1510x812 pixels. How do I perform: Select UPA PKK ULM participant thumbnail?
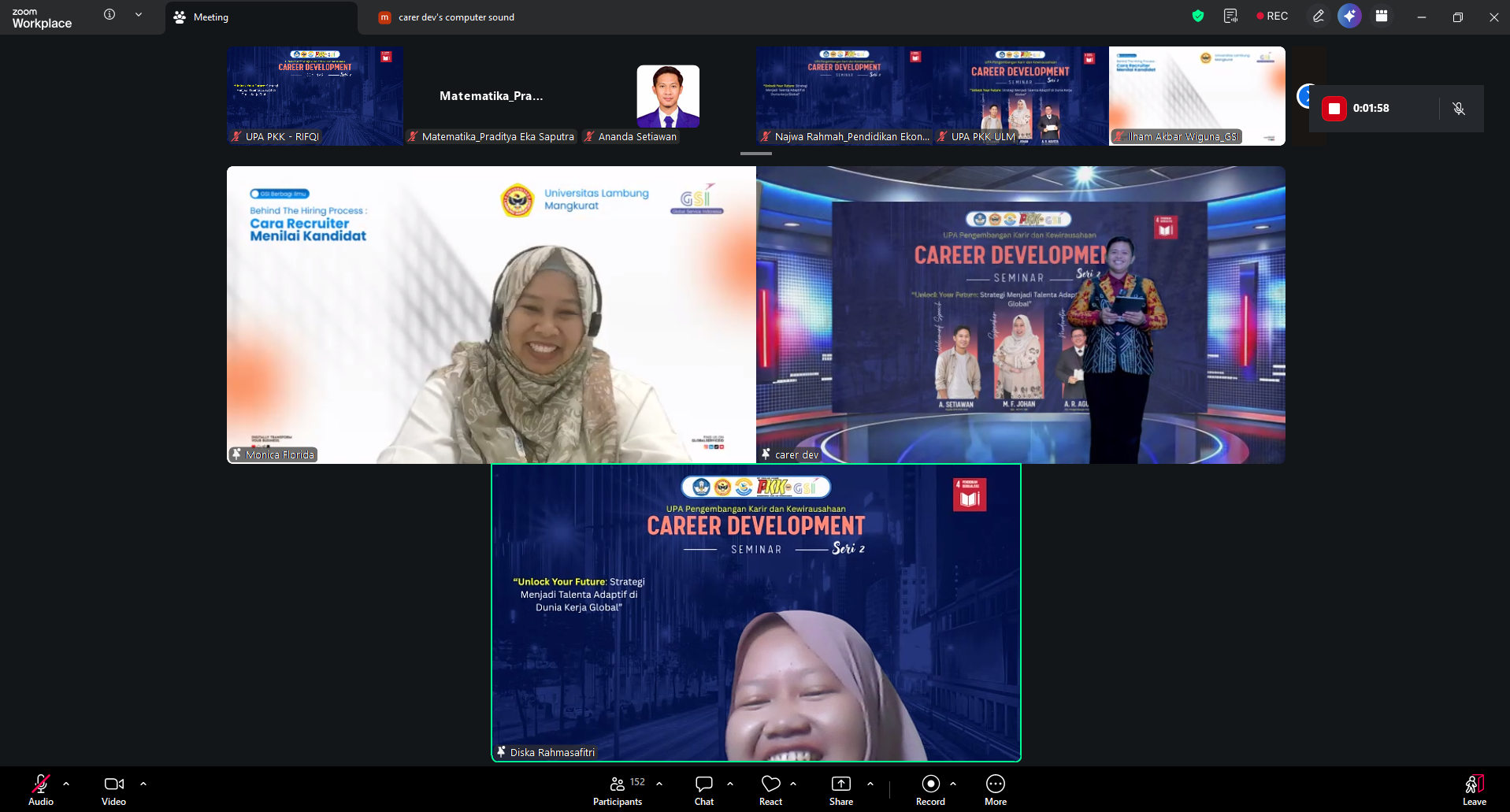tap(1021, 96)
